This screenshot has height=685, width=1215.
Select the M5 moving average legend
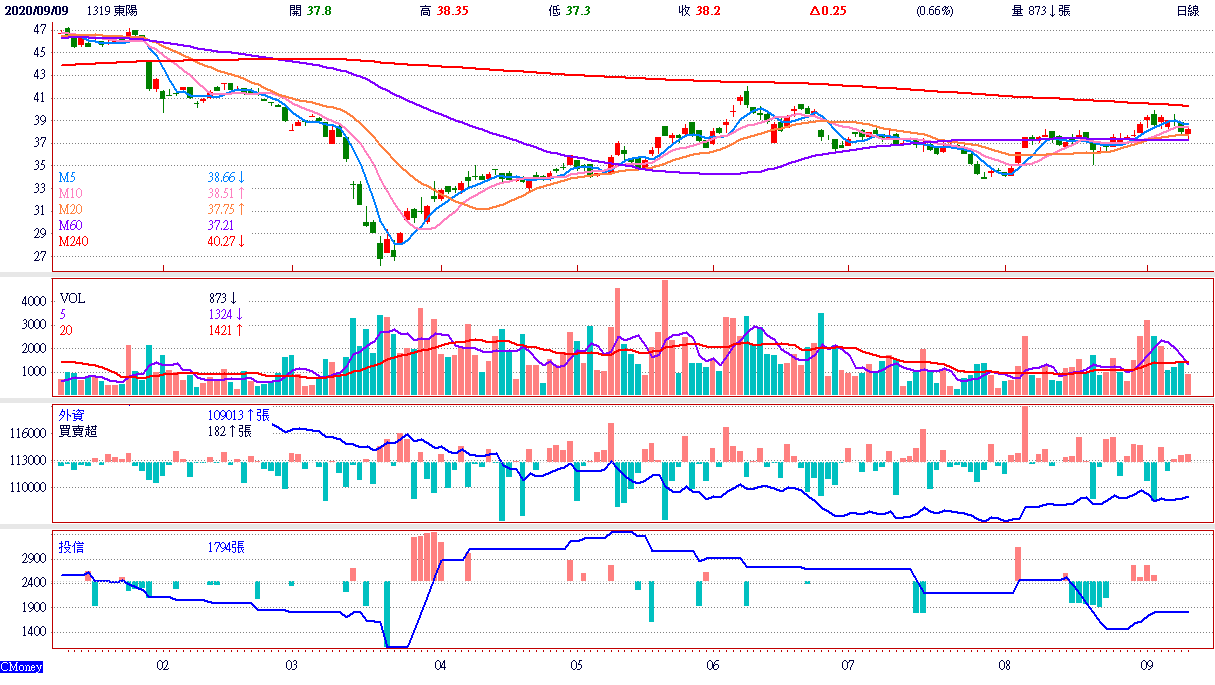tap(68, 176)
